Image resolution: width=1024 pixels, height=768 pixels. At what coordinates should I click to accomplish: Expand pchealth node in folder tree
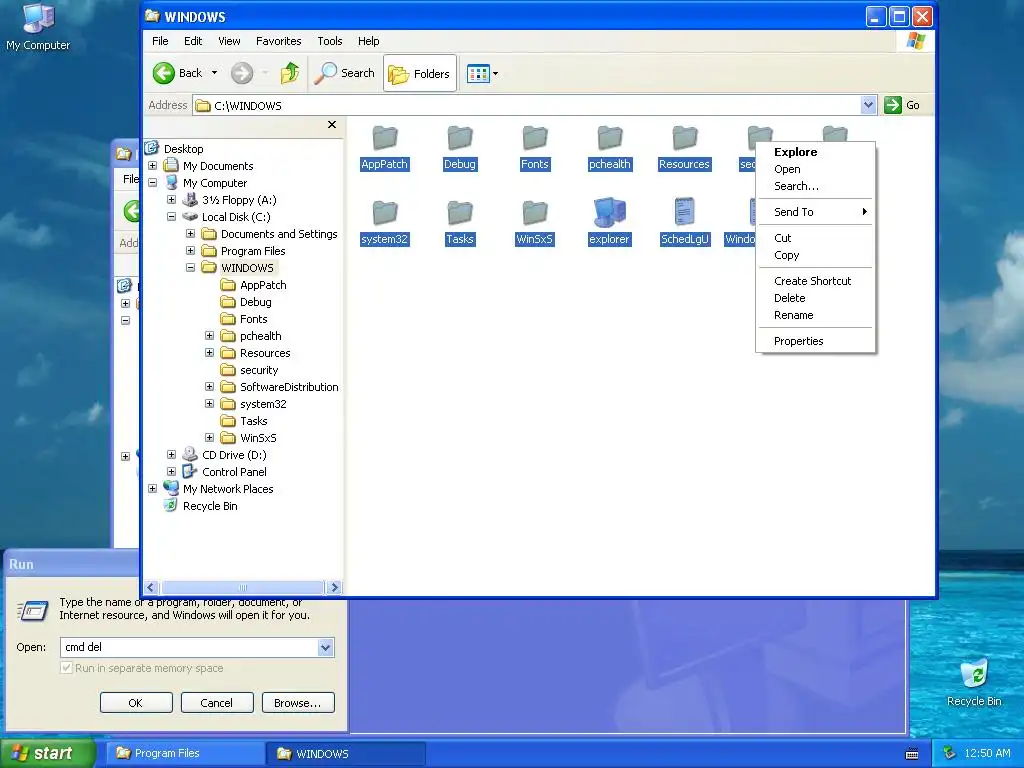(x=209, y=336)
